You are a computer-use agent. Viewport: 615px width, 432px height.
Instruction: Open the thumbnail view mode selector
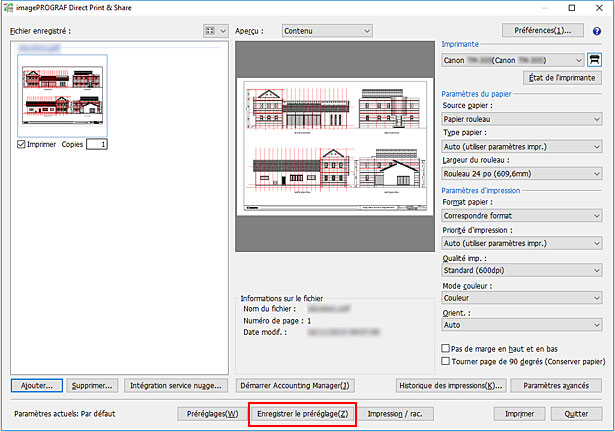[x=215, y=31]
